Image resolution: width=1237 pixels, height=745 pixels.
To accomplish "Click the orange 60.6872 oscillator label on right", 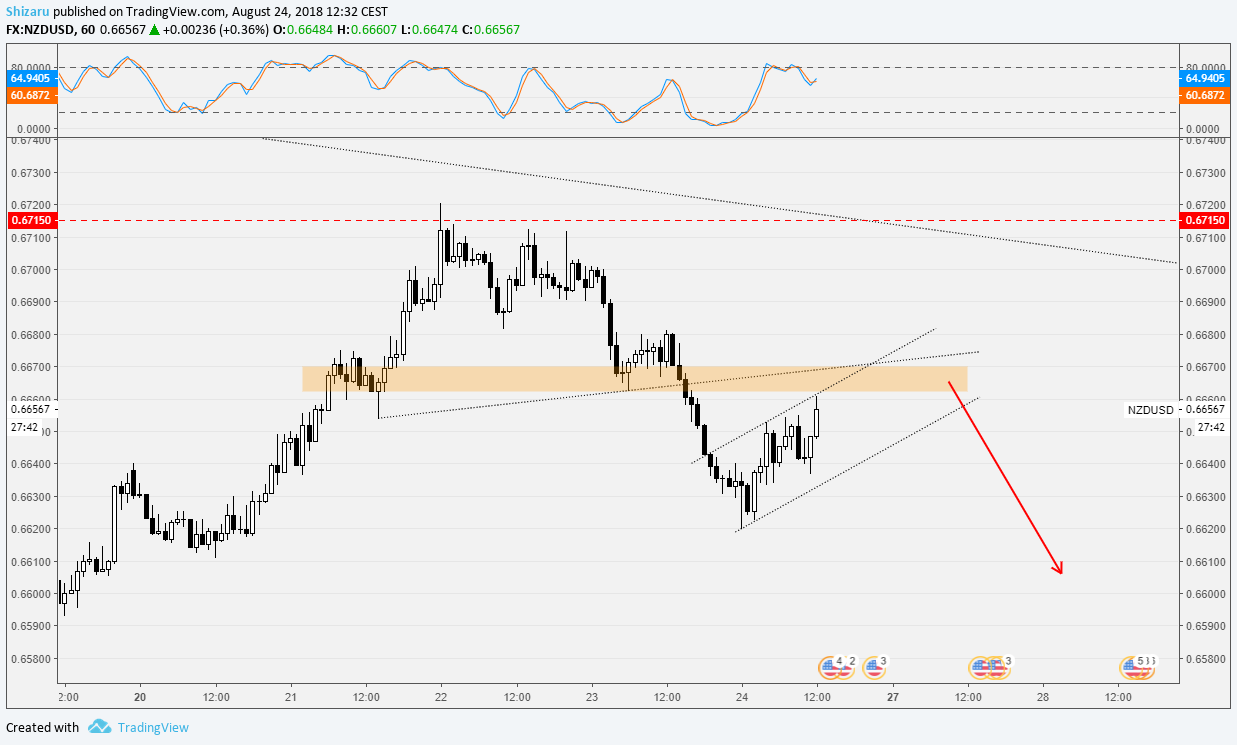I will (1204, 94).
